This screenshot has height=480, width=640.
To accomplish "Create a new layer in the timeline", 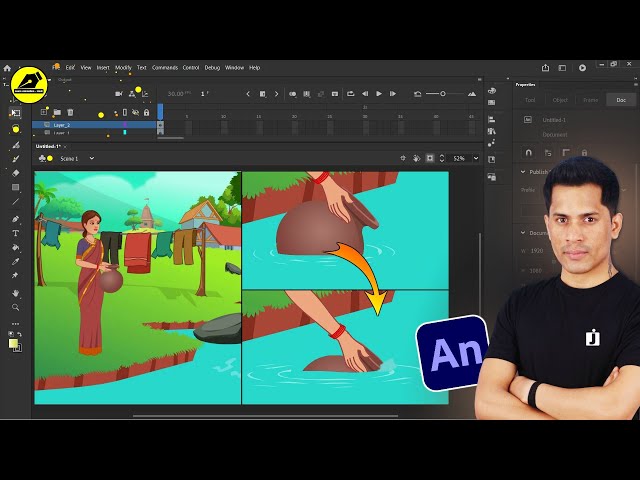I will (44, 112).
